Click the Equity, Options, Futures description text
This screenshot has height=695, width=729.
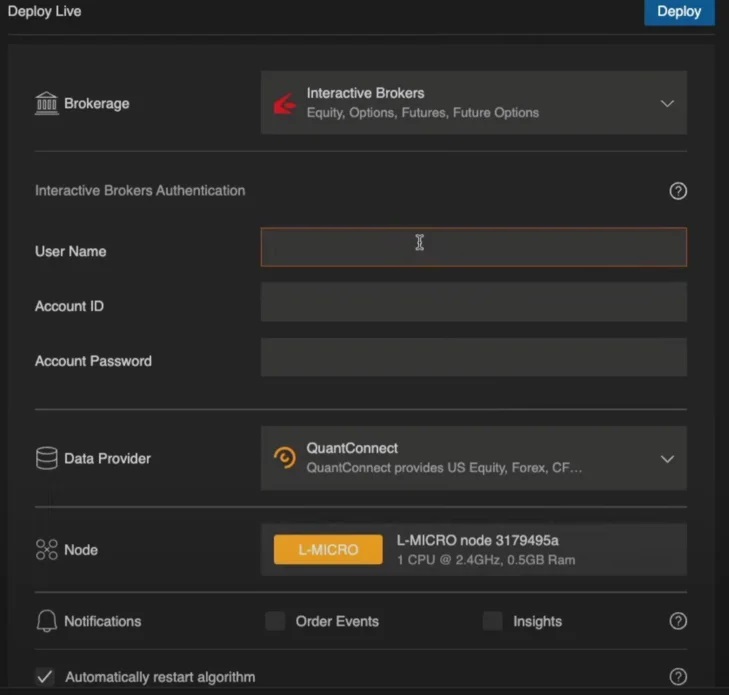tap(423, 113)
